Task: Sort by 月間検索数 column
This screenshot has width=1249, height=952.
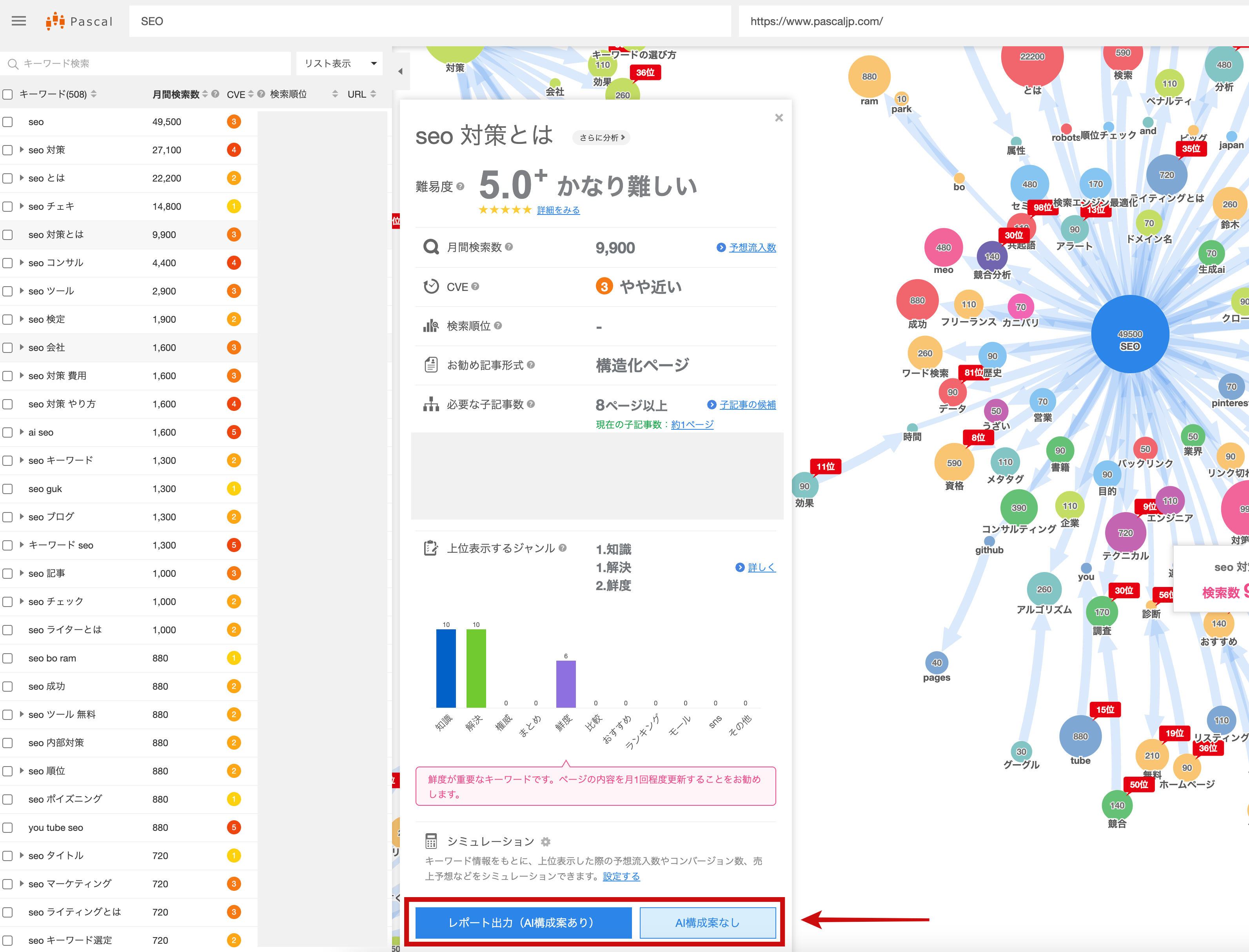Action: 205,94
